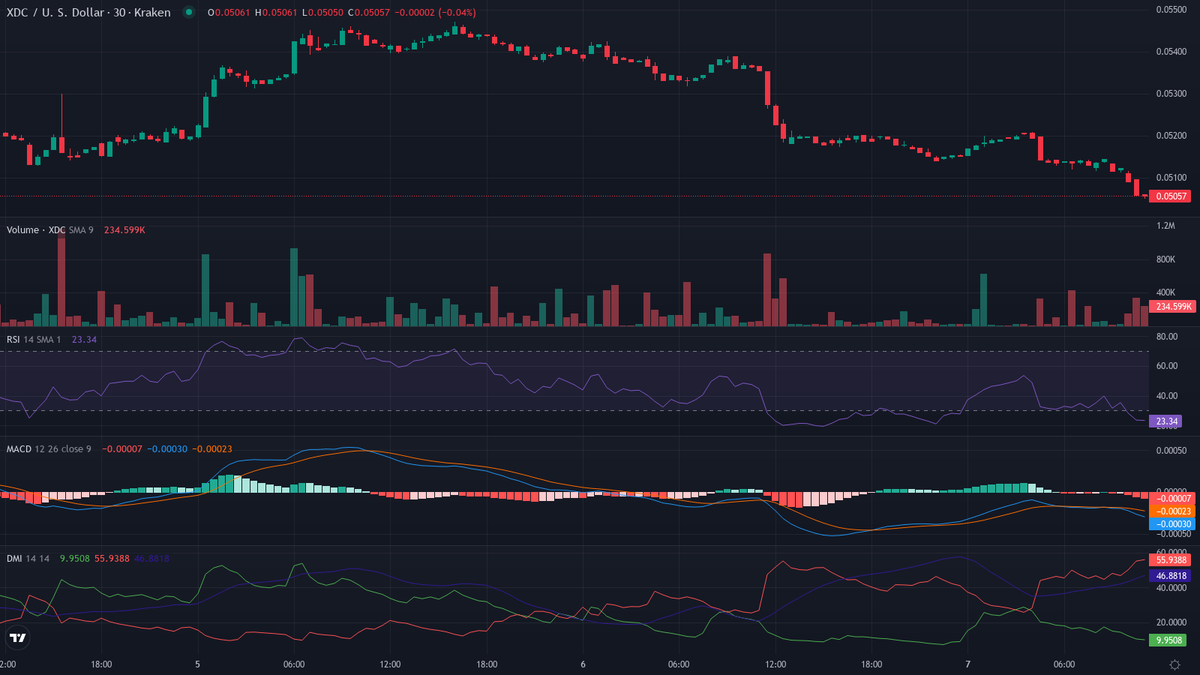This screenshot has height=675, width=1200.
Task: Click the change percent (−0.04%) text
Action: (x=455, y=12)
